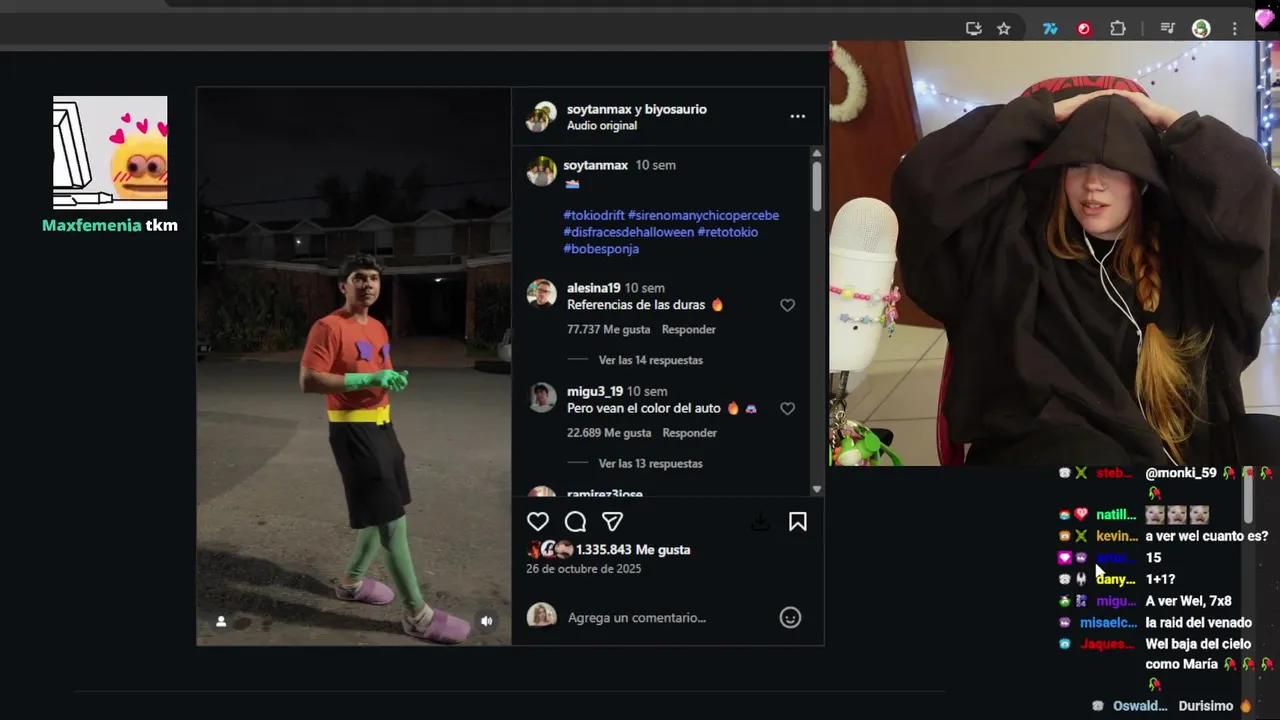Select chat message A ver Wel, 7x8
This screenshot has width=1280, height=720.
point(1188,601)
